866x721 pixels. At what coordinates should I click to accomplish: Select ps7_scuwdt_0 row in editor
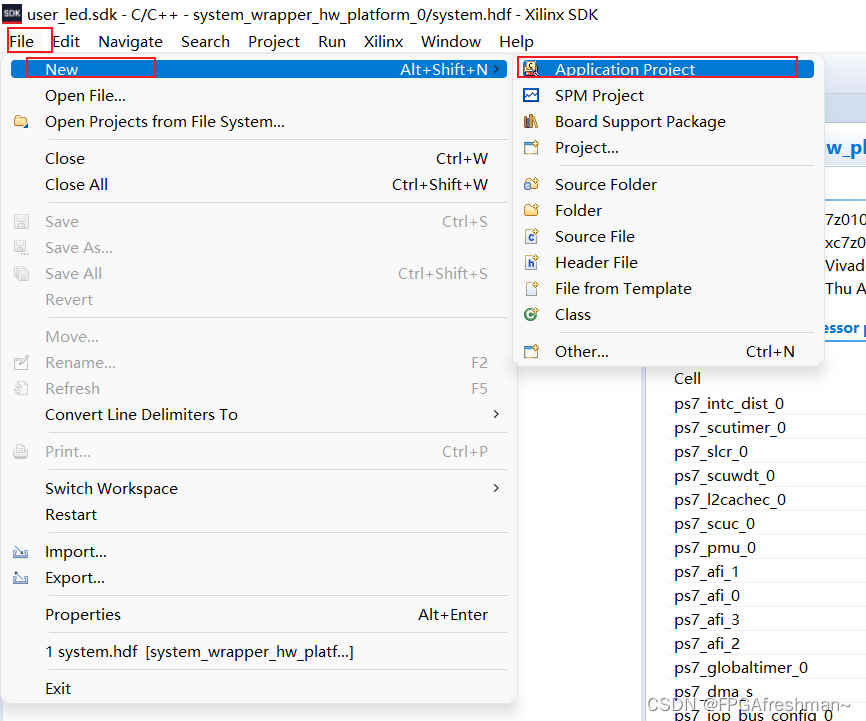(767, 476)
